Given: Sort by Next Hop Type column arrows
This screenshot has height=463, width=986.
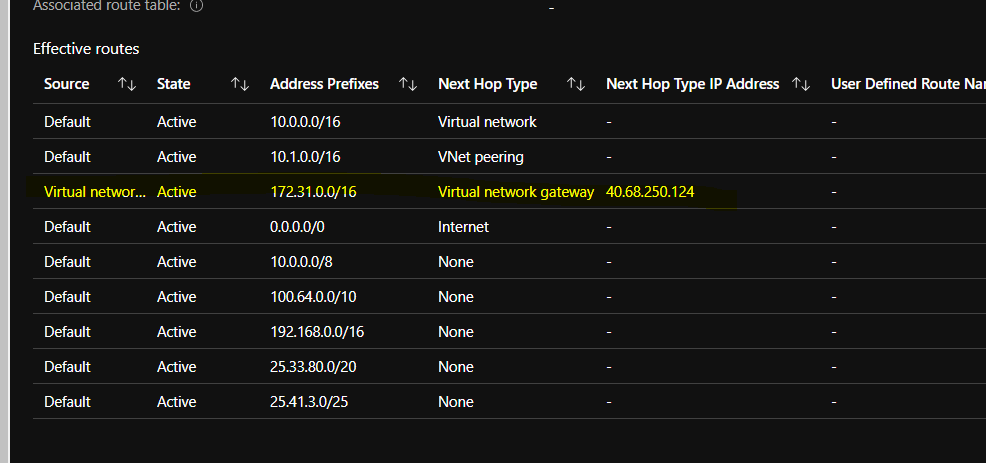Looking at the screenshot, I should tap(576, 84).
